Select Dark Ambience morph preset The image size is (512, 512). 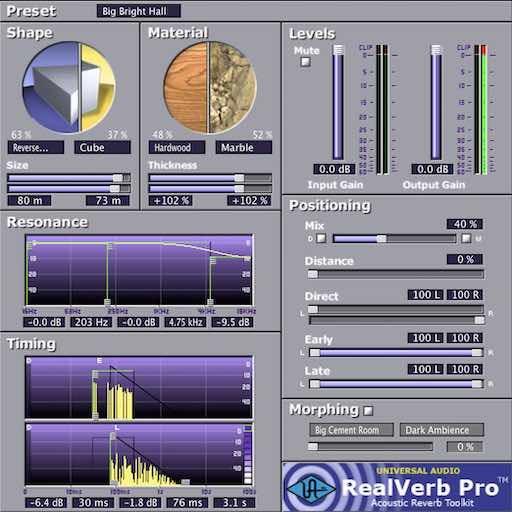pyautogui.click(x=442, y=430)
